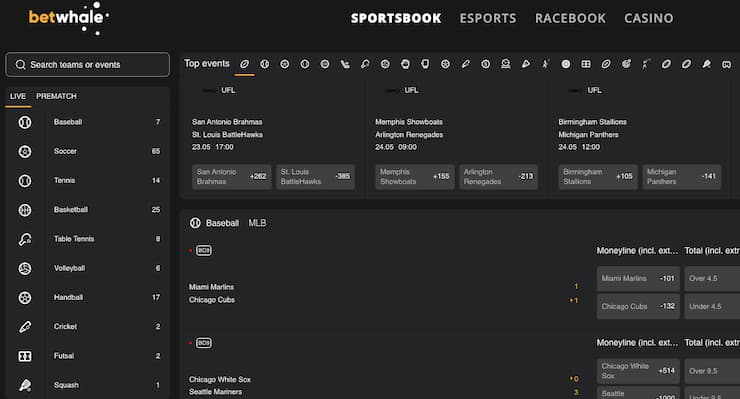This screenshot has height=399, width=740.
Task: Select the ice hockey icon in Top events row
Action: pos(345,64)
